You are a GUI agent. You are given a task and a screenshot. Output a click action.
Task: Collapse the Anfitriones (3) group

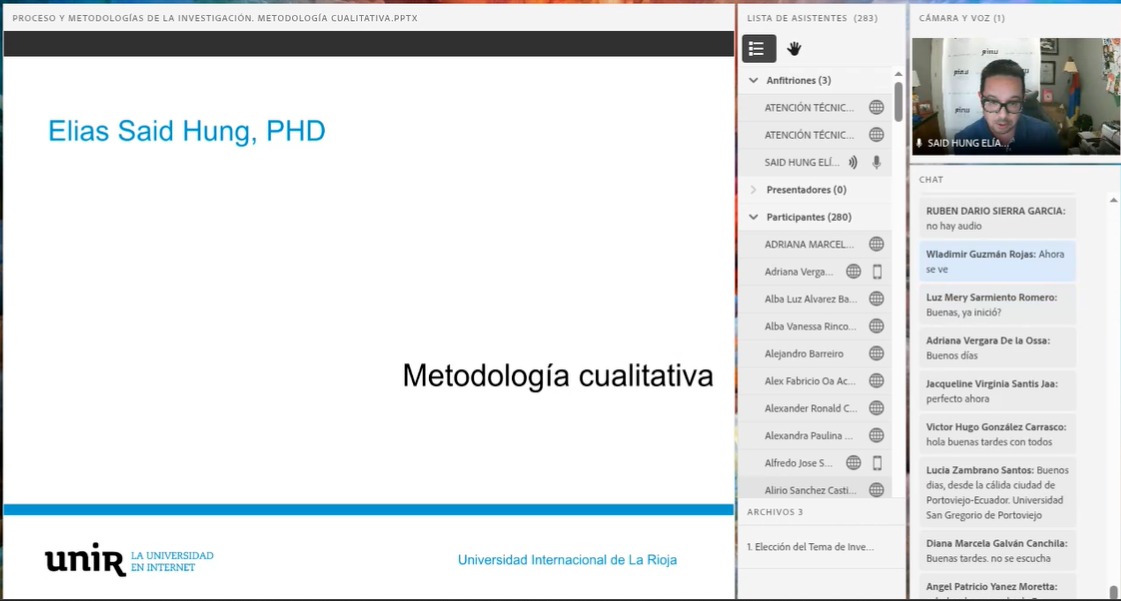pos(754,80)
